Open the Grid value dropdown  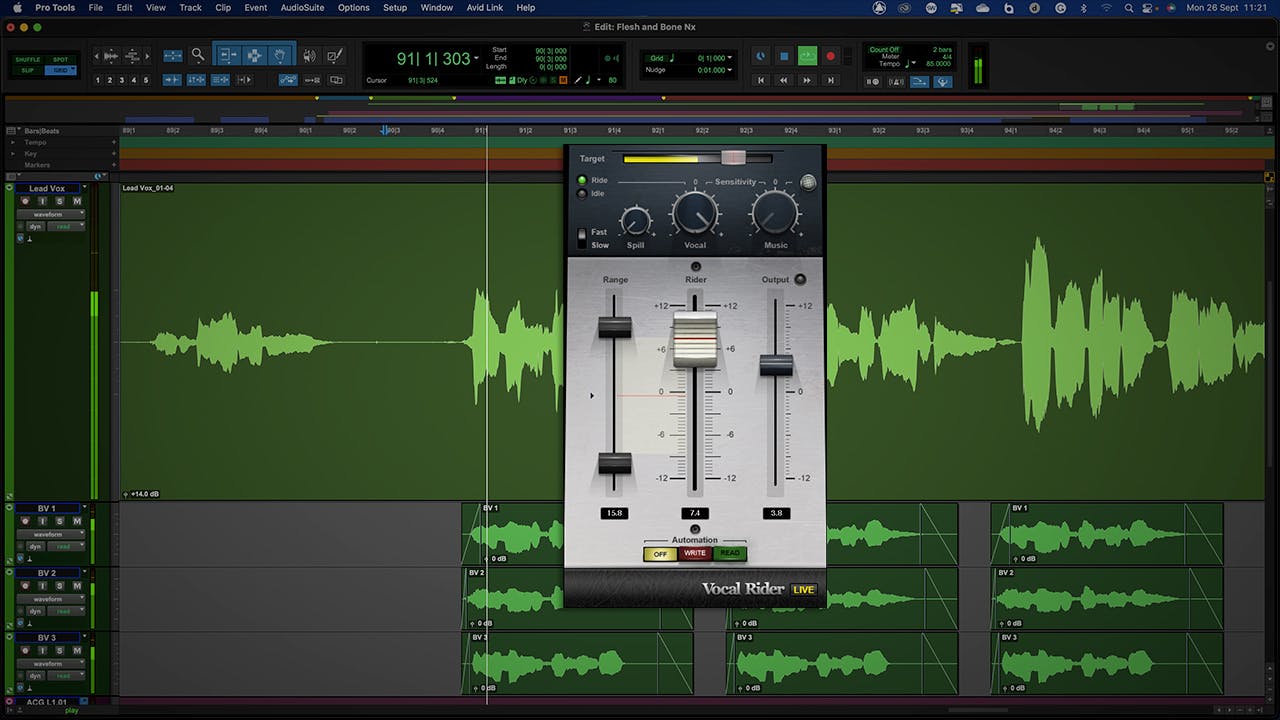coord(729,57)
